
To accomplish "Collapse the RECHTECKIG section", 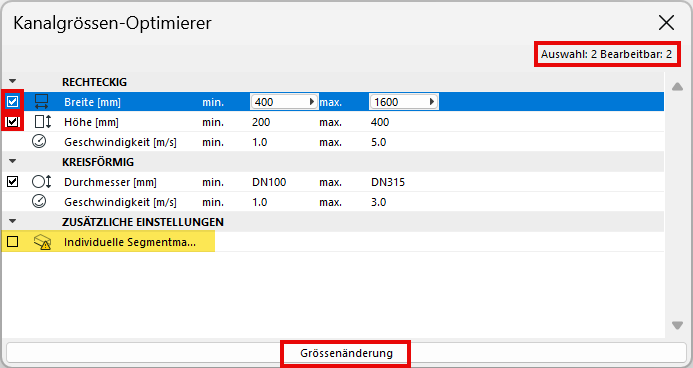I will [x=12, y=81].
